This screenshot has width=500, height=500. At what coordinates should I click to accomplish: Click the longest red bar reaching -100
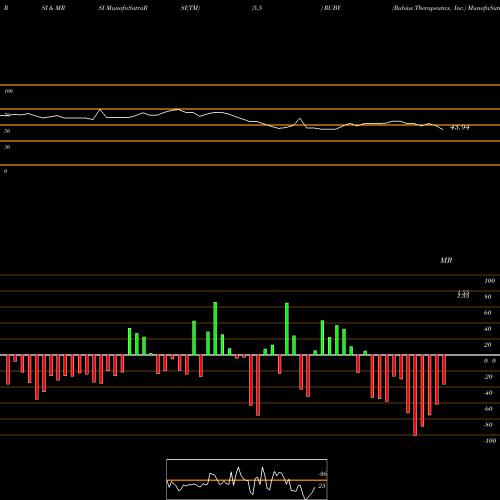pyautogui.click(x=415, y=395)
